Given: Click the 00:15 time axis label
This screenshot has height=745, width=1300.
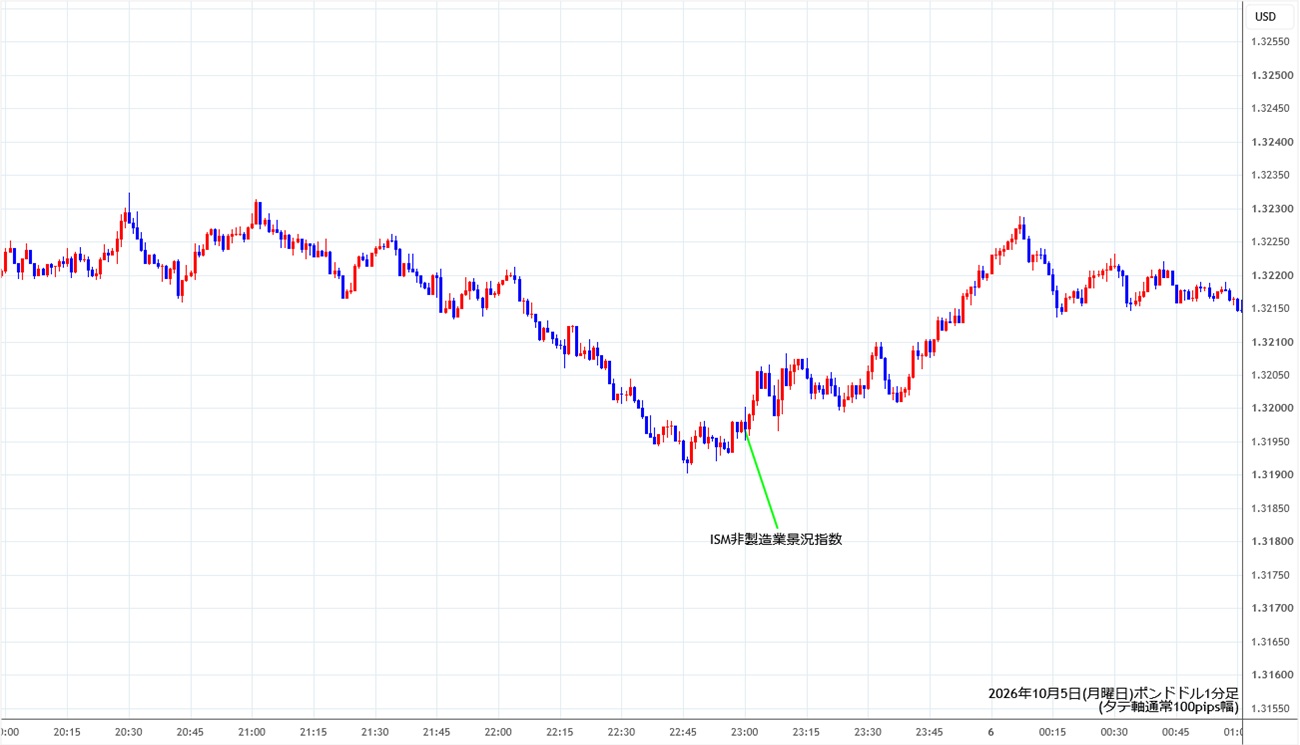Looking at the screenshot, I should tap(1053, 732).
